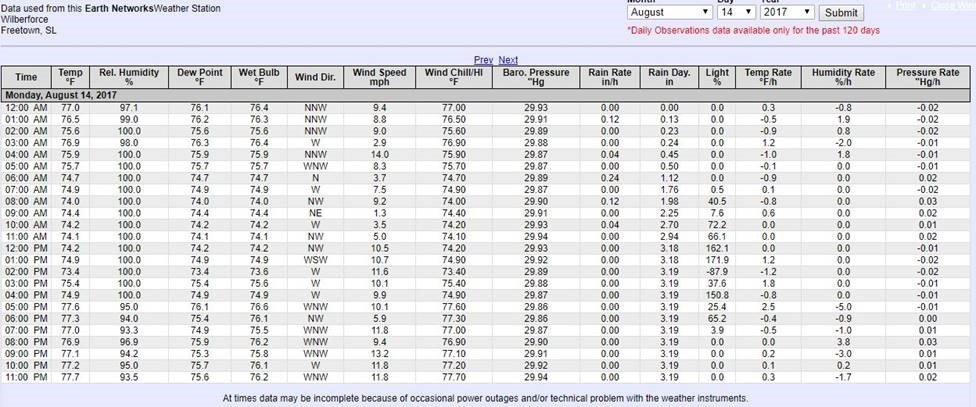
Task: Click the Wilberforce station name
Action: (x=24, y=19)
